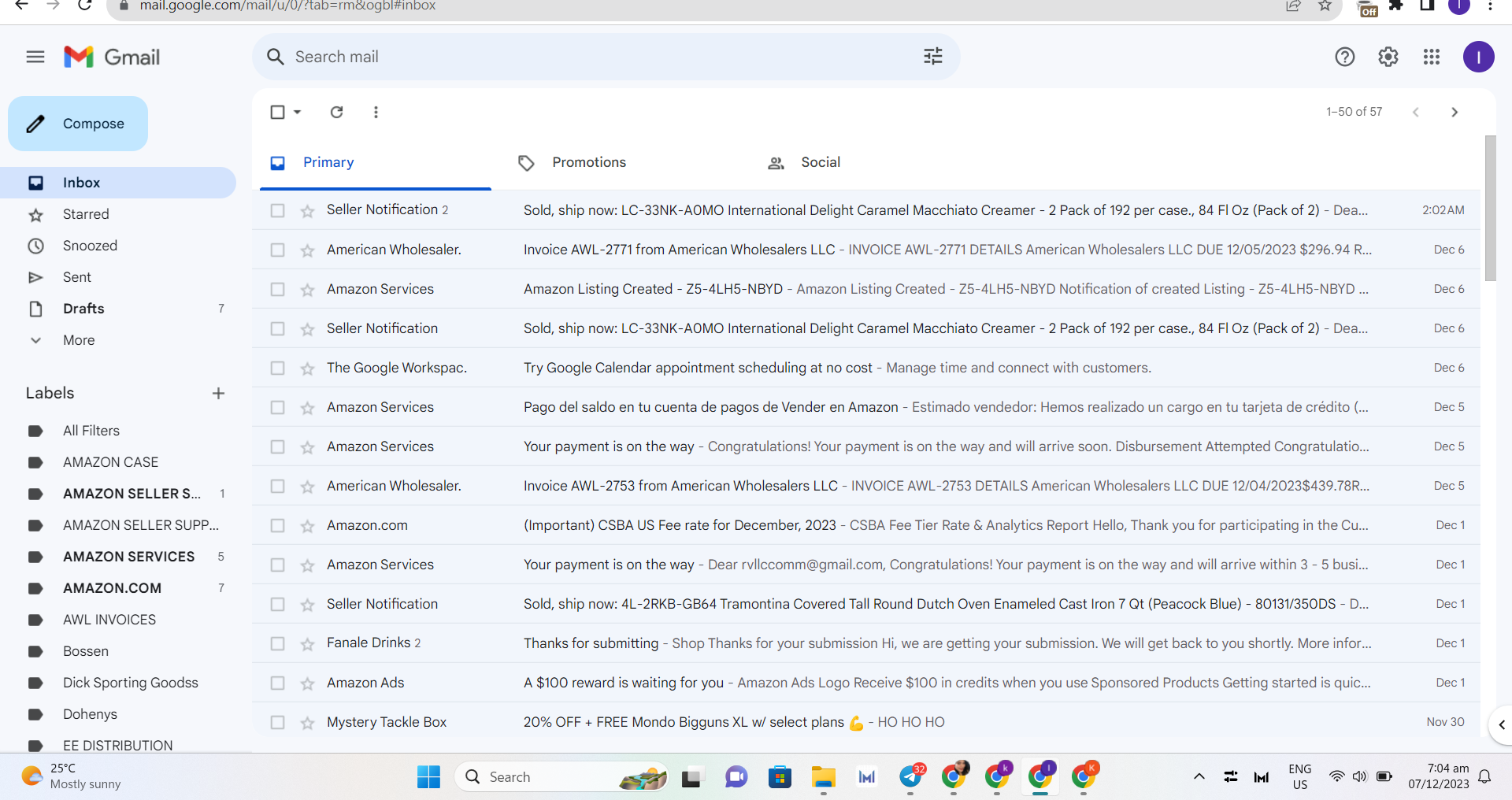1512x800 pixels.
Task: Click the Search mail field
Action: pyautogui.click(x=606, y=57)
